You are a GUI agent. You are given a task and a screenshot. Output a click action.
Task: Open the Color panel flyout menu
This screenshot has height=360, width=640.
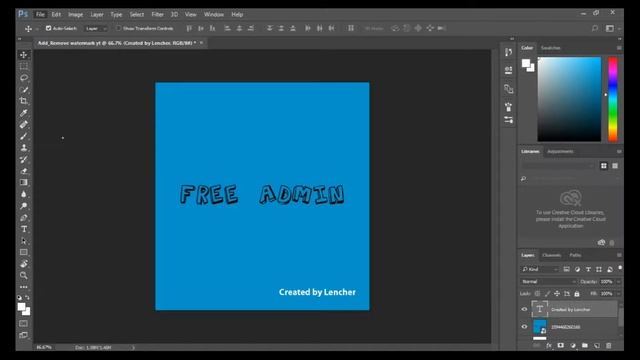pos(619,48)
